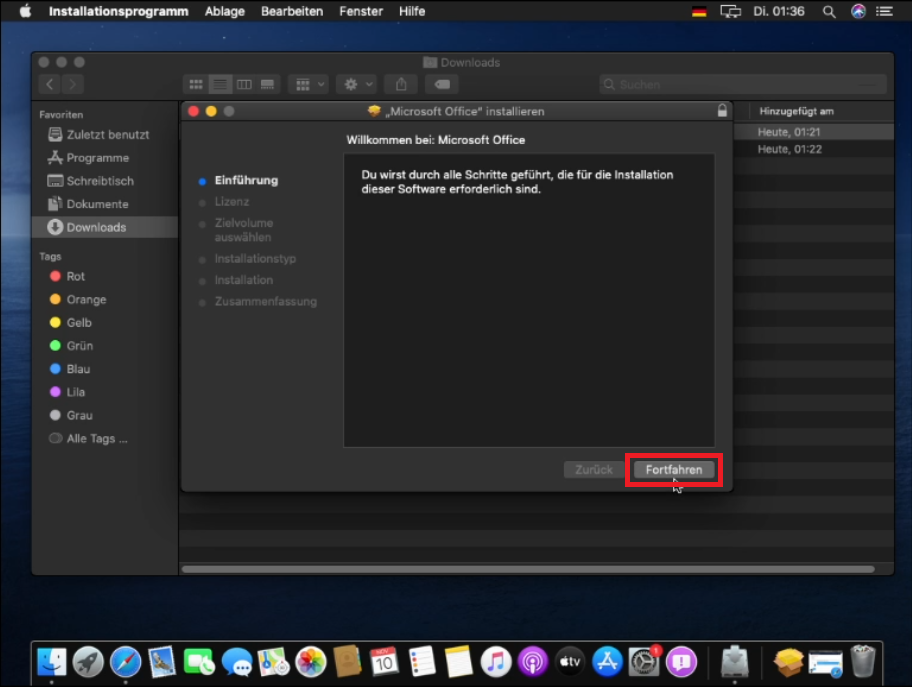
Task: Open the Fenster menu
Action: (x=360, y=11)
